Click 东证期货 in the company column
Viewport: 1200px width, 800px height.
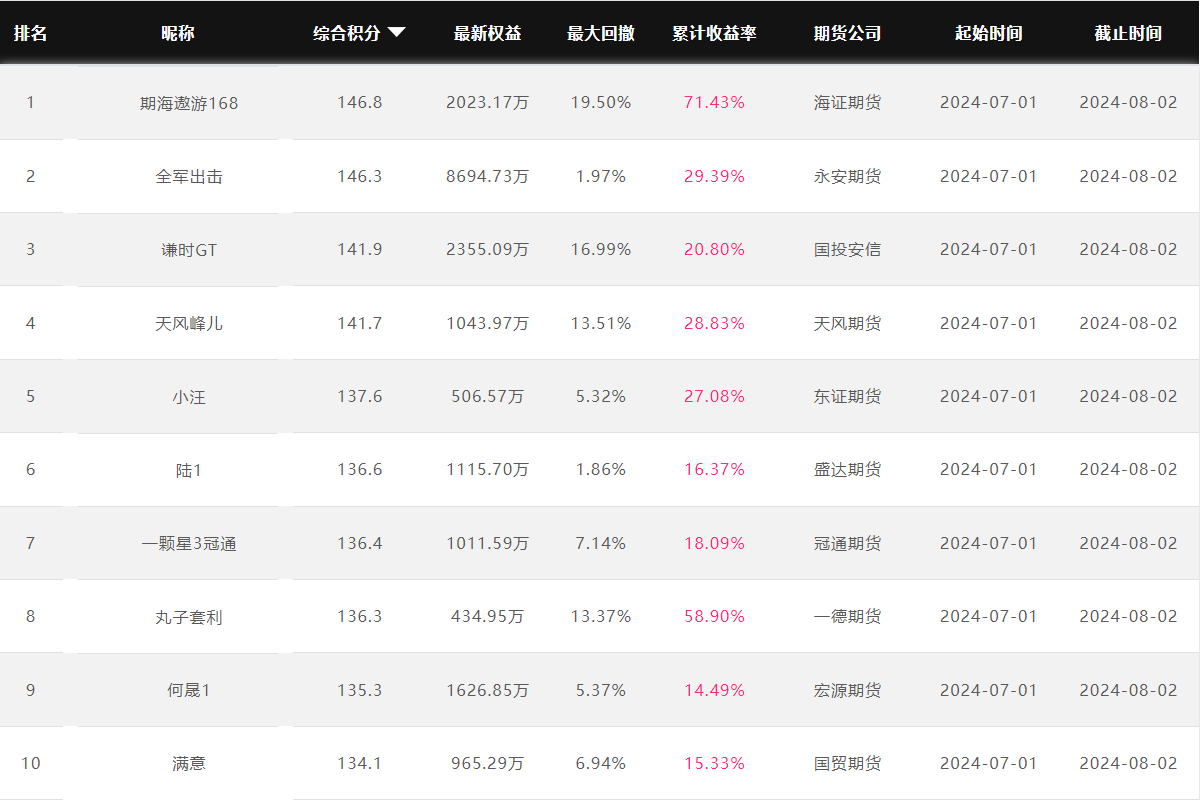click(x=847, y=396)
